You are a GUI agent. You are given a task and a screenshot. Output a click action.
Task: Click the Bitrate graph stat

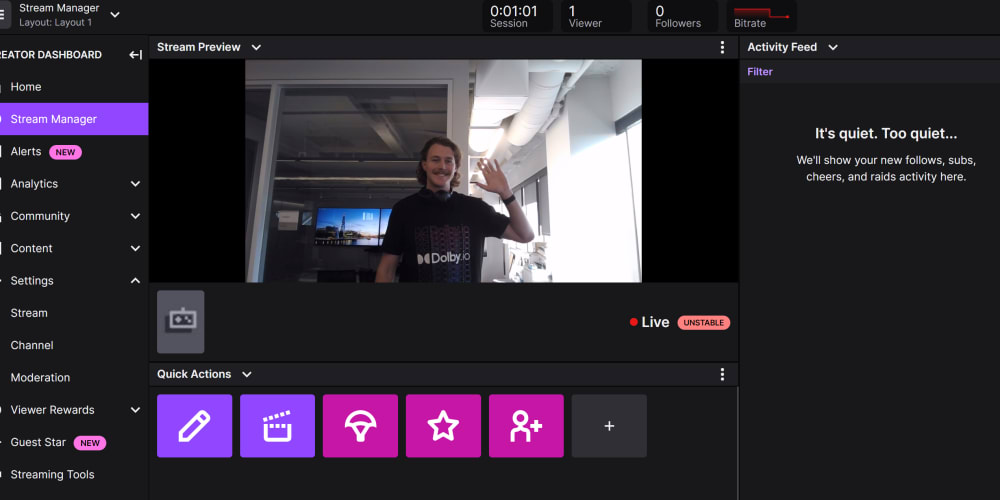coord(761,16)
